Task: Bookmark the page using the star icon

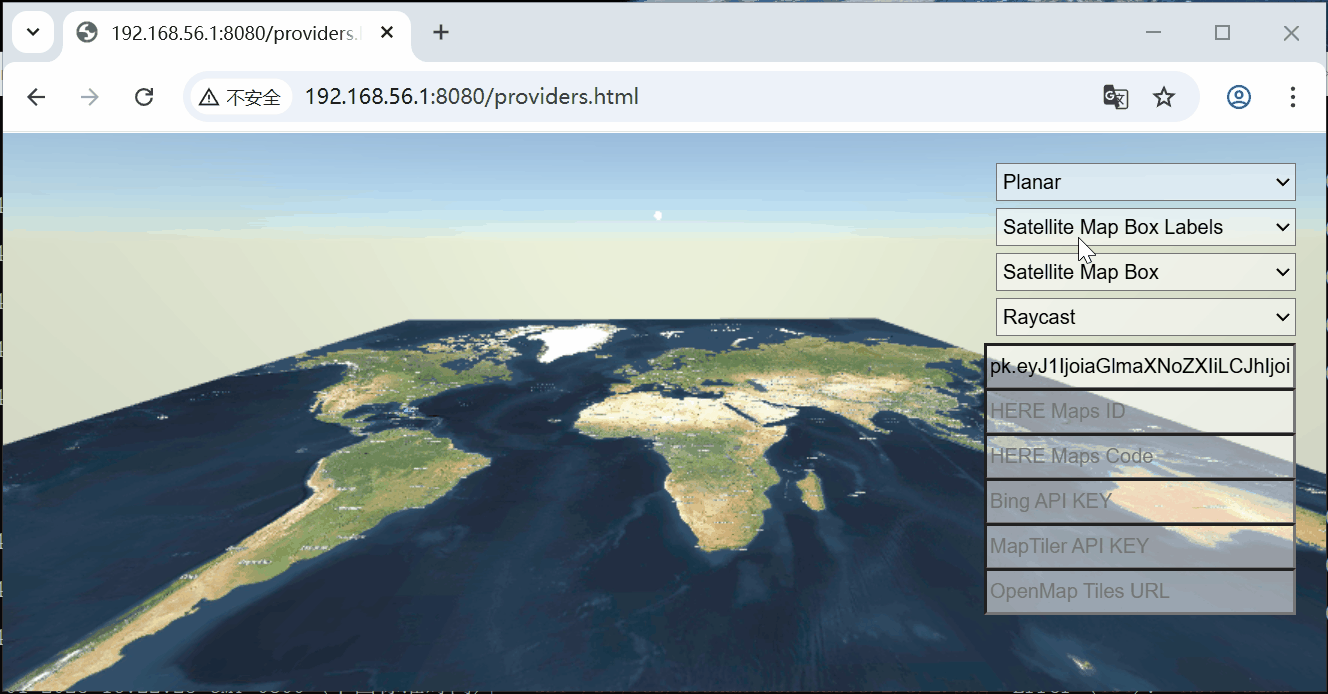Action: pyautogui.click(x=1163, y=96)
